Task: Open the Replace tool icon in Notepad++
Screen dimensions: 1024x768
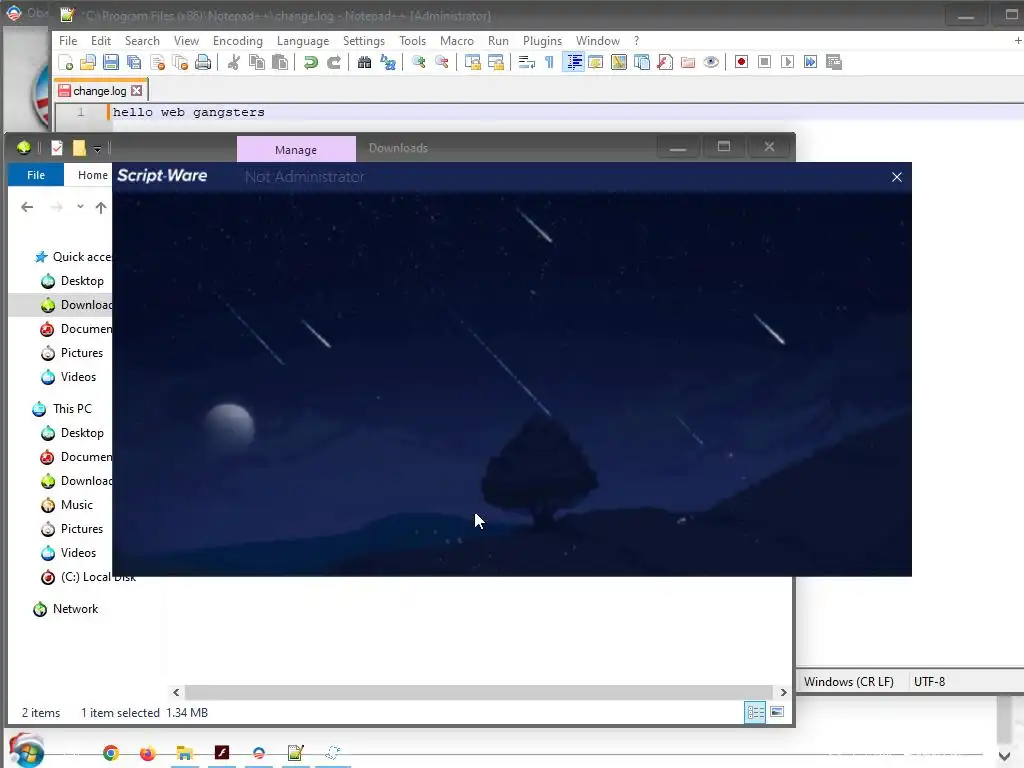Action: pos(388,62)
